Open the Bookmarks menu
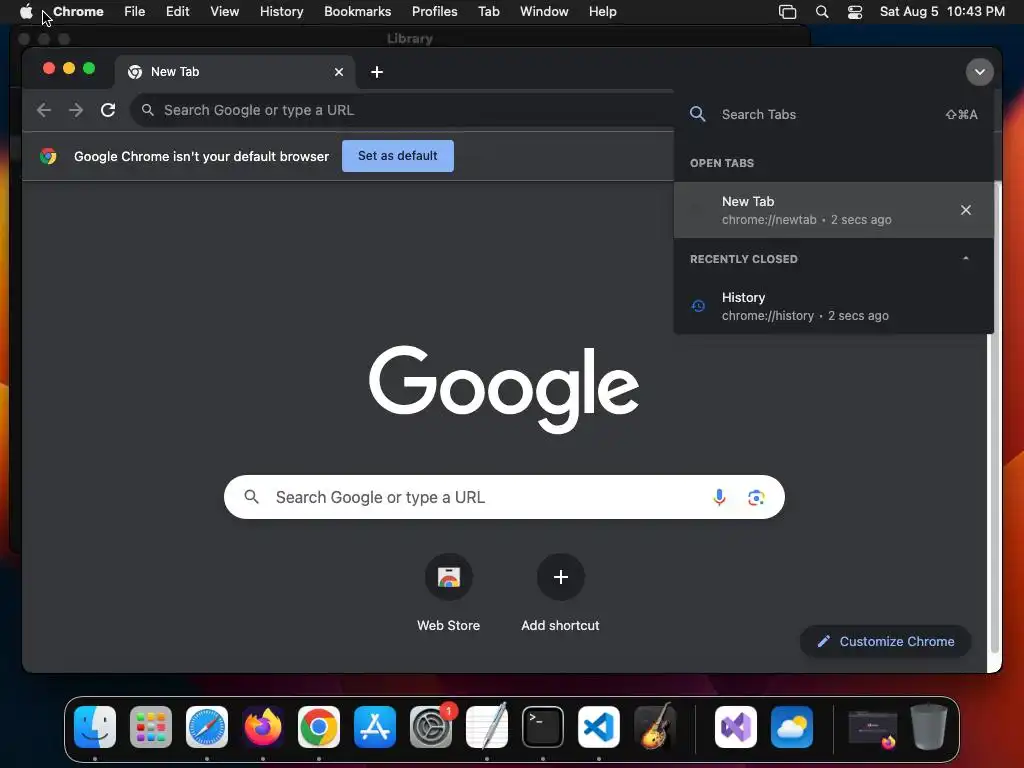Image resolution: width=1024 pixels, height=768 pixels. tap(357, 12)
